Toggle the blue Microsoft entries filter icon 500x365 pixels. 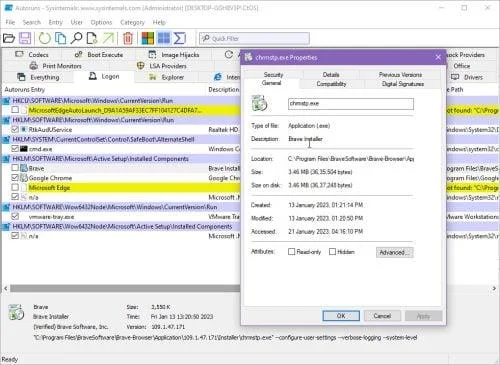(164, 38)
